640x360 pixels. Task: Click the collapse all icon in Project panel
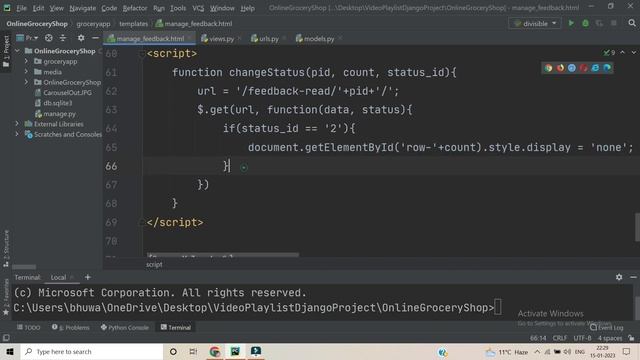coord(63,38)
